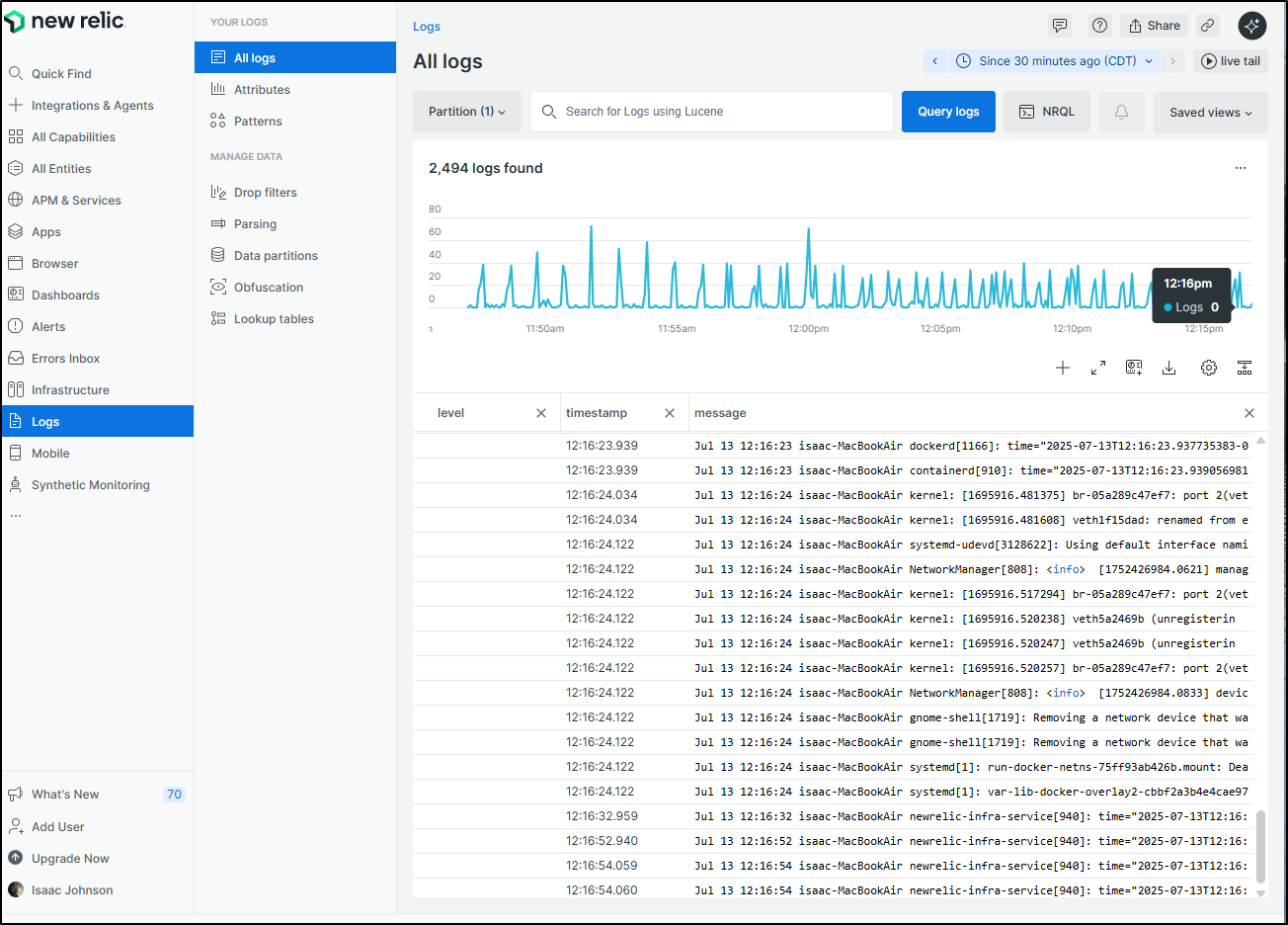Image resolution: width=1288 pixels, height=925 pixels.
Task: Select All logs in Your Logs
Action: tap(295, 57)
